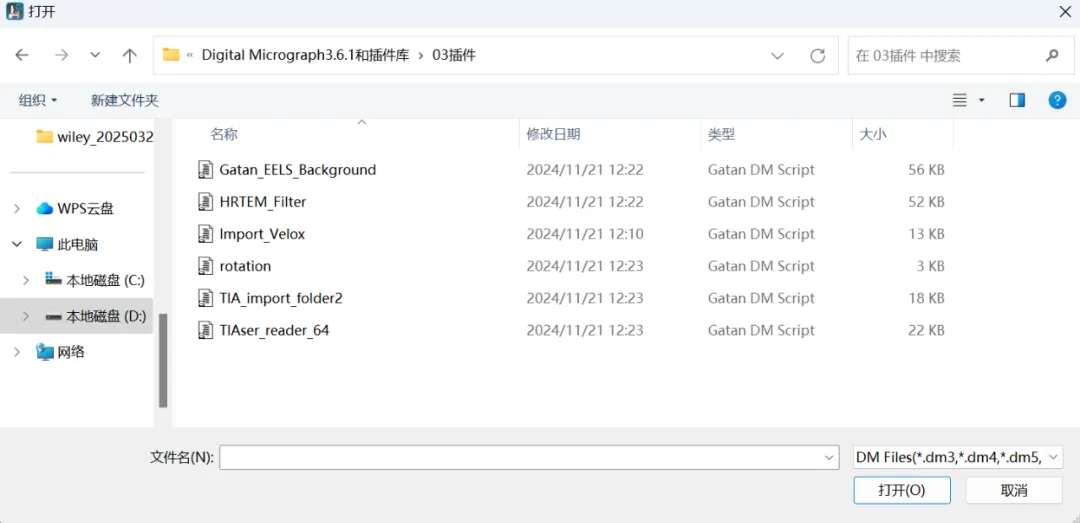The height and width of the screenshot is (523, 1080).
Task: Sort files by the 大小 column
Action: coord(873,134)
